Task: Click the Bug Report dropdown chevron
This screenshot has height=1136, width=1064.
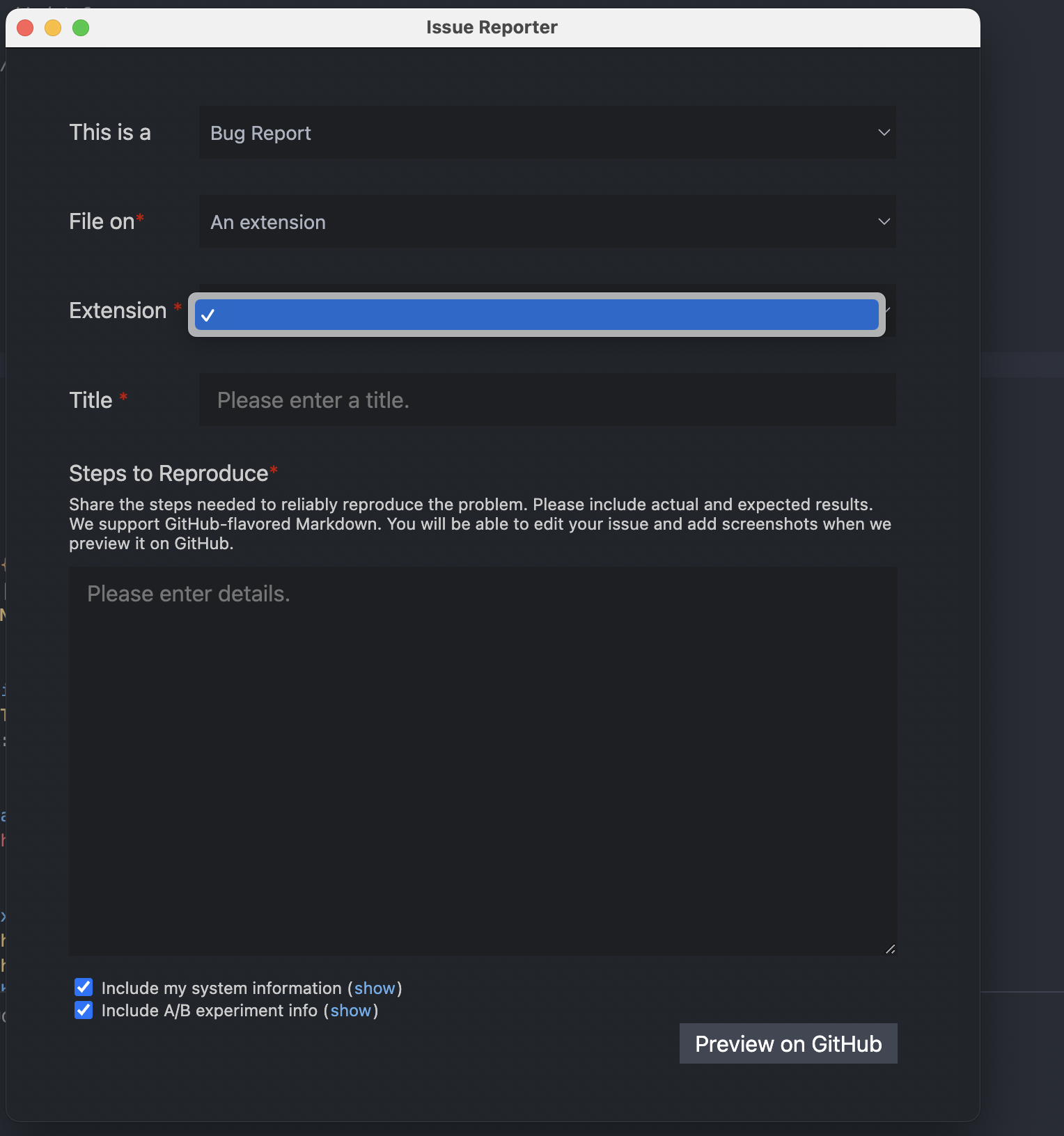Action: point(884,132)
